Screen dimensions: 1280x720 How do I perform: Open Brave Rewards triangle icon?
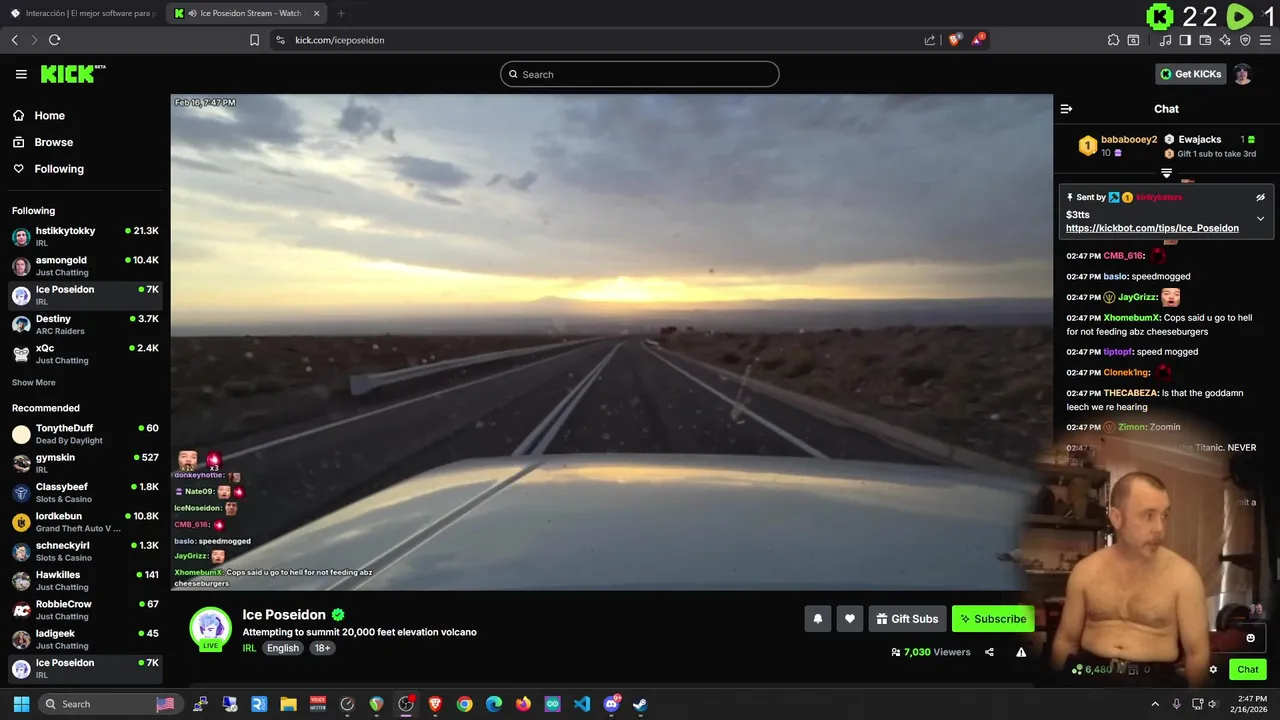[979, 40]
